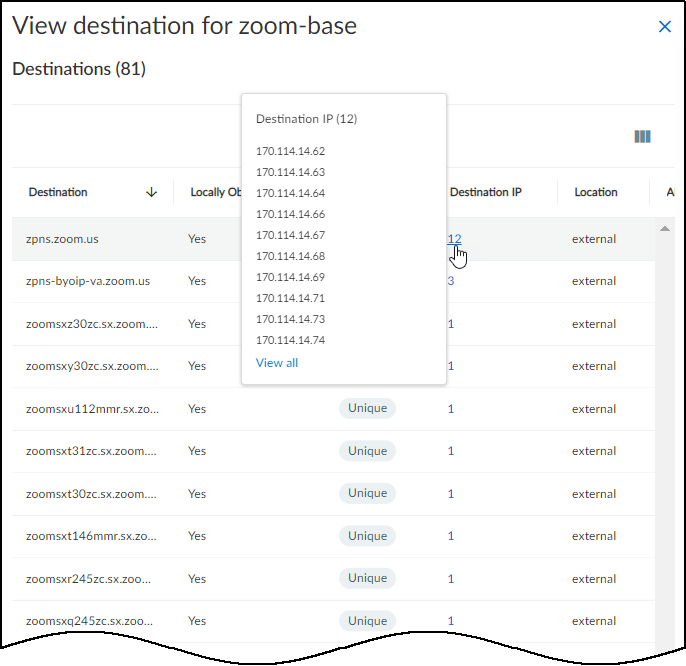
Task: Click Unique badge in zoomsxu112mmr row
Action: click(367, 408)
